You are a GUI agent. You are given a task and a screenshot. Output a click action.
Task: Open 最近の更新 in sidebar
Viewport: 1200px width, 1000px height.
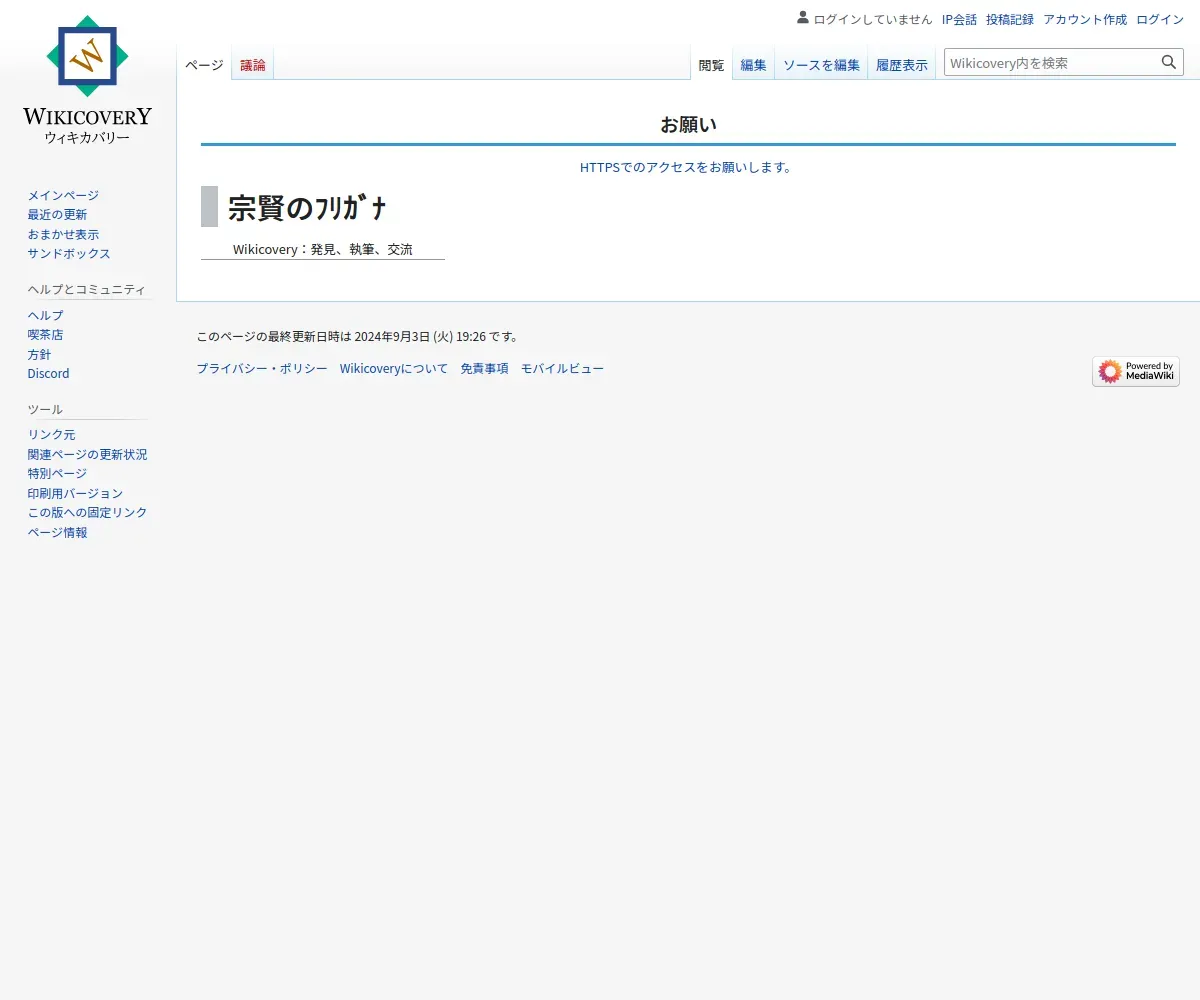click(x=57, y=214)
